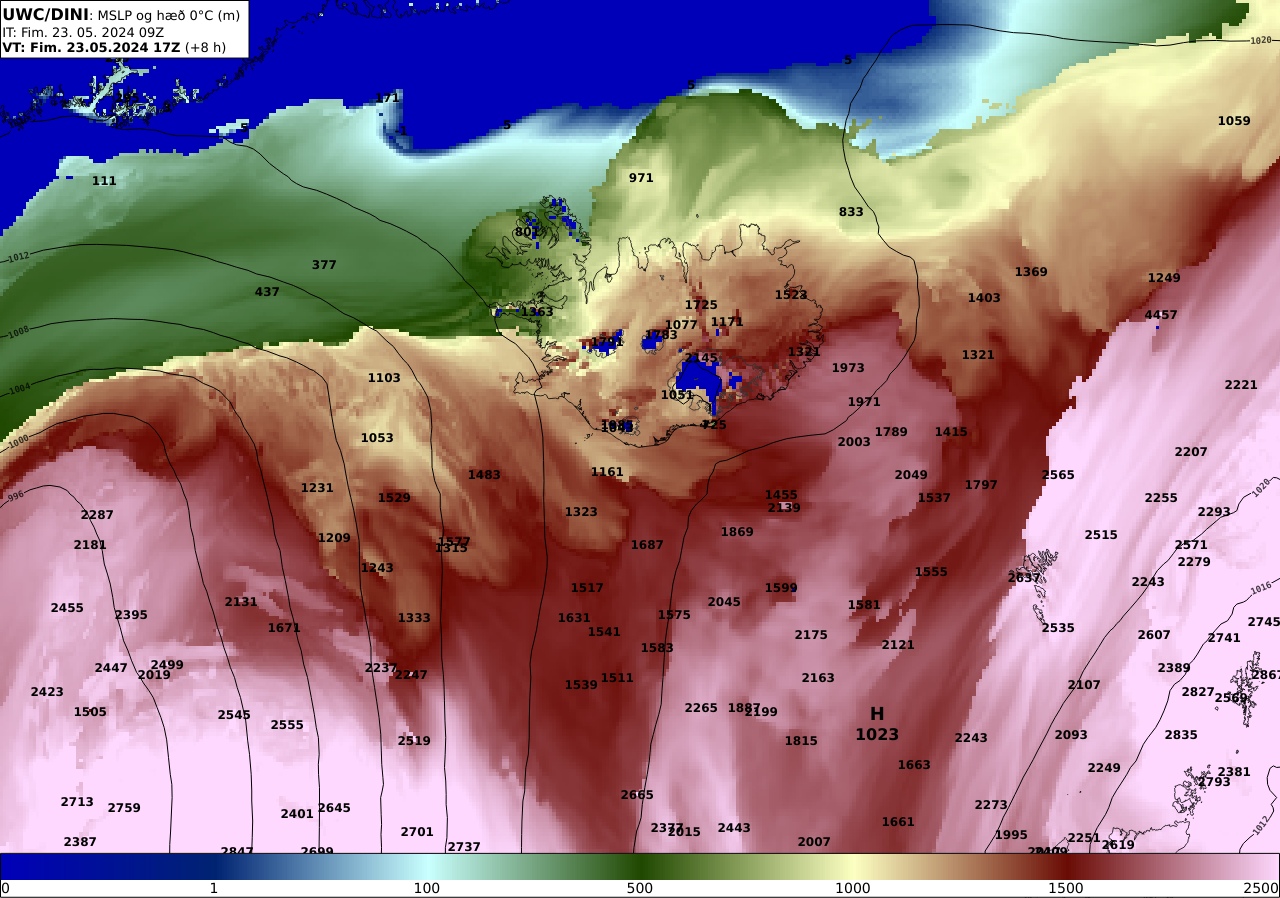The width and height of the screenshot is (1280, 898).
Task: Click the height value 2163
Action: 818,678
